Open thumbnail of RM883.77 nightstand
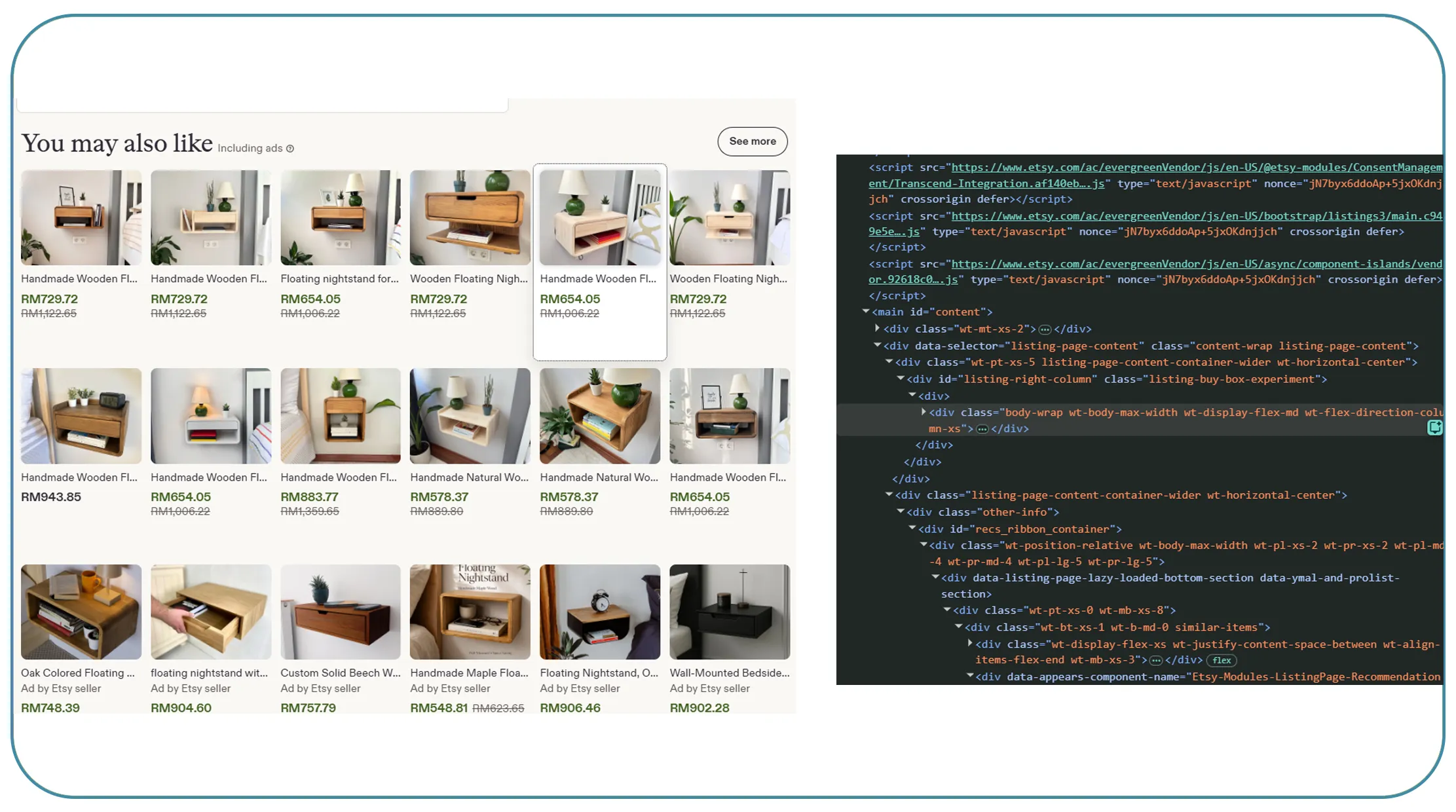1456x812 pixels. (341, 416)
